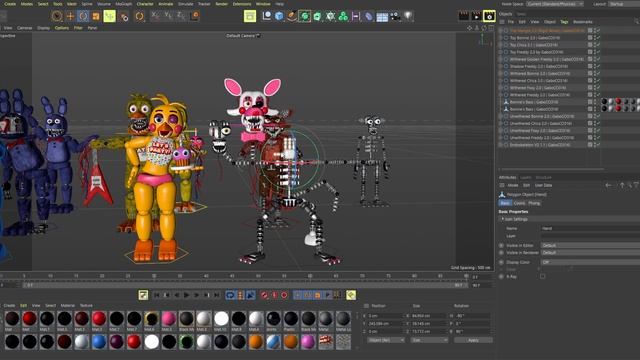Switch to the Layers panel tab
The width and height of the screenshot is (640, 360).
[526, 178]
